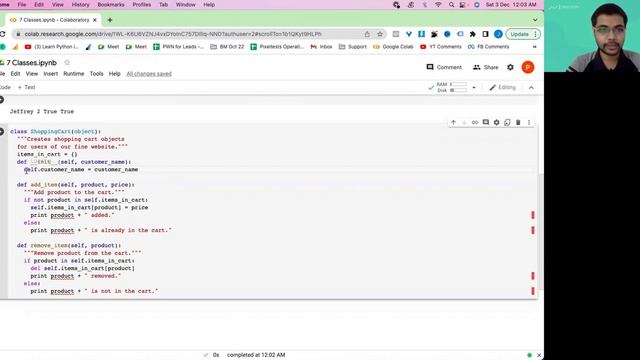Open the Colab Edit menu
This screenshot has height=360, width=640.
15,74
